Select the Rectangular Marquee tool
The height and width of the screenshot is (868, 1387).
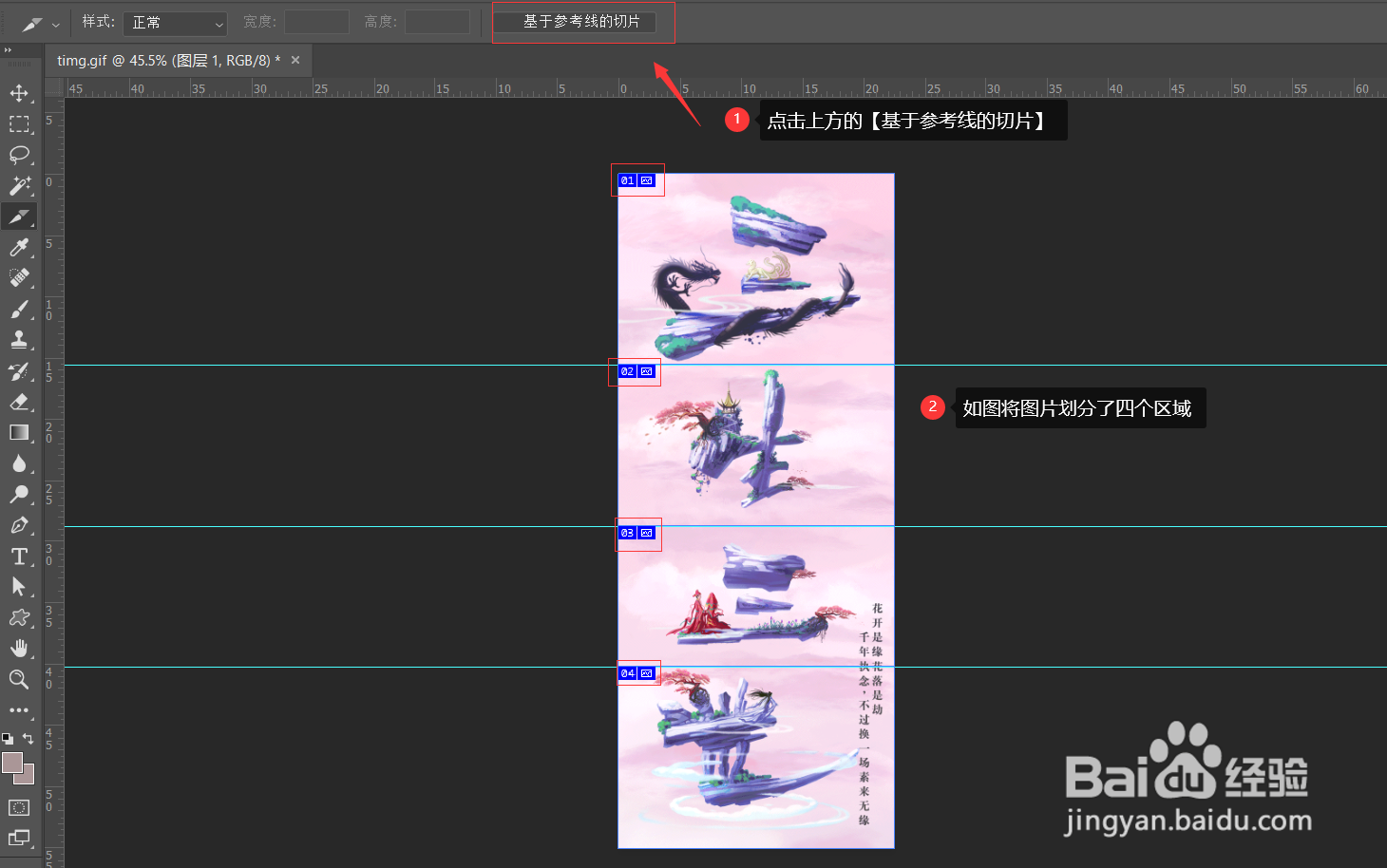point(19,124)
